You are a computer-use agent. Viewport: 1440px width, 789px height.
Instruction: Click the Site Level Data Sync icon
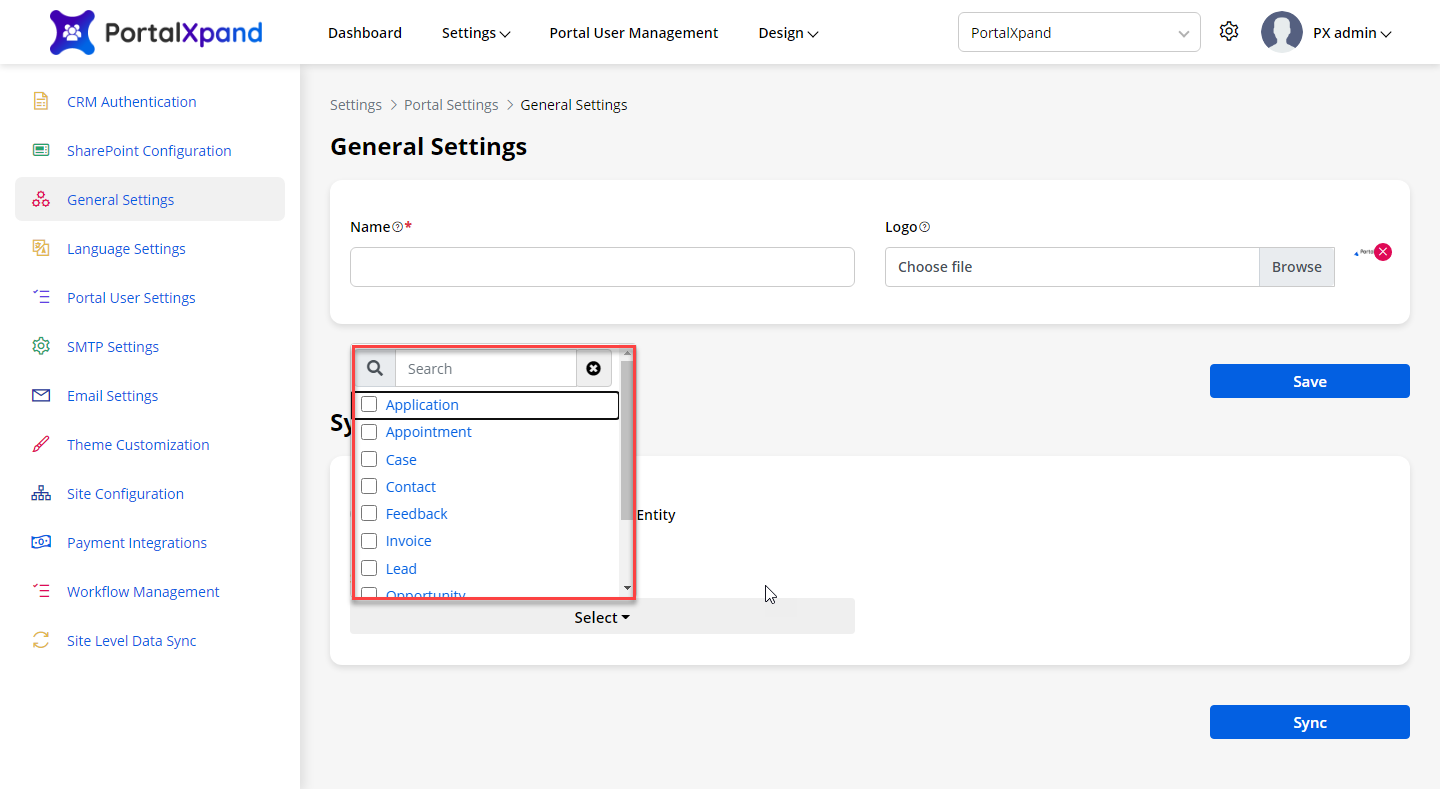(x=41, y=640)
